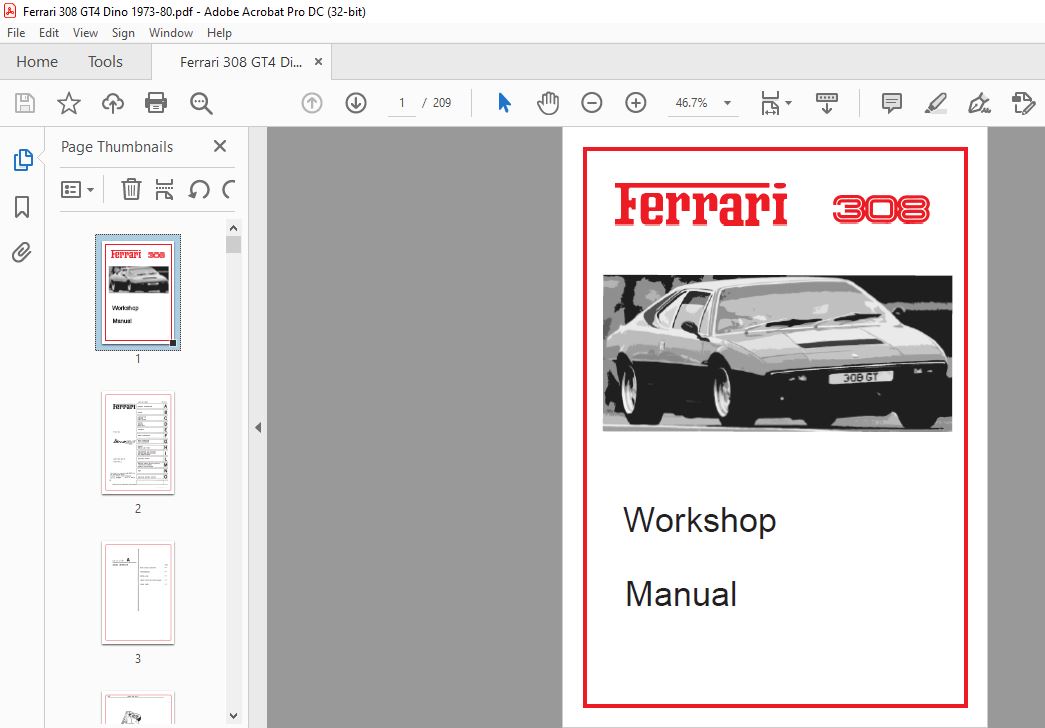Go to the next page arrow

[356, 103]
